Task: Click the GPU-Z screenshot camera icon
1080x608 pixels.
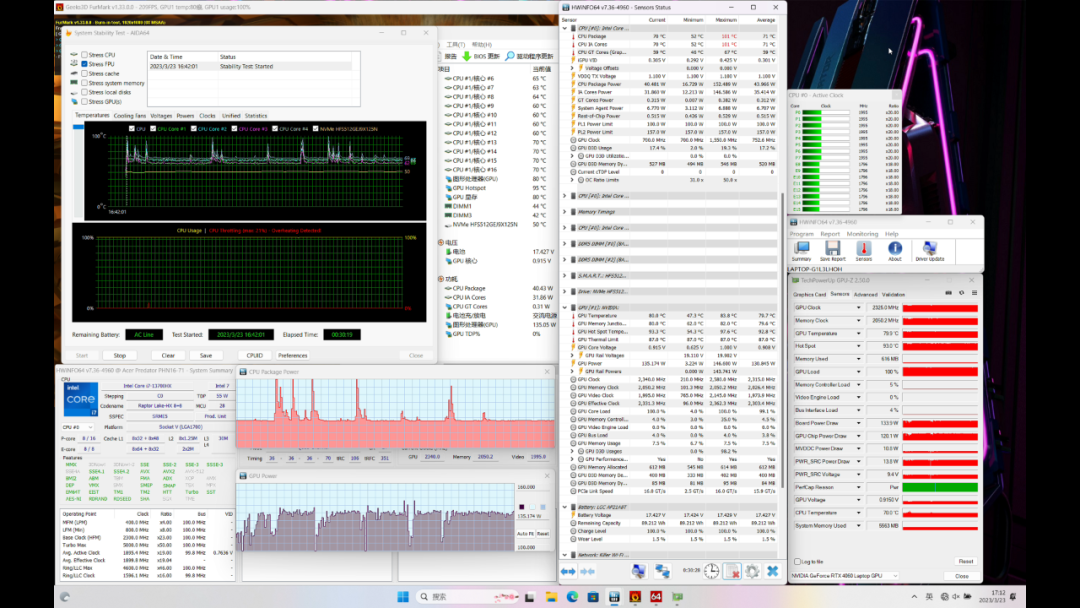Action: click(x=948, y=293)
